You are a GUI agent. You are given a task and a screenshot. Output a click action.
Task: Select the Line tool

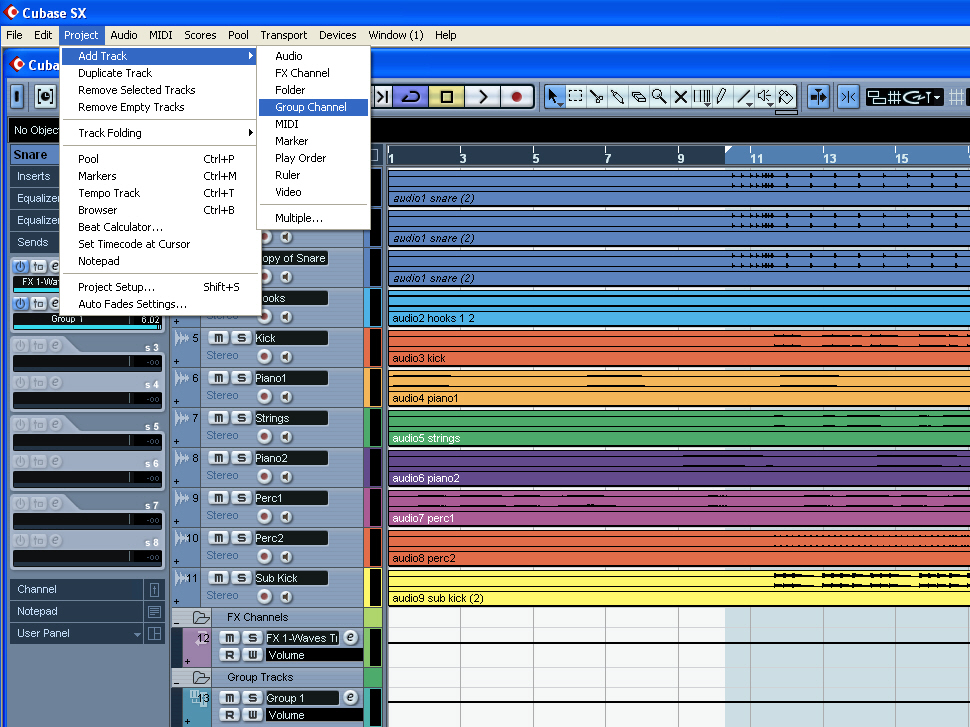[x=744, y=97]
